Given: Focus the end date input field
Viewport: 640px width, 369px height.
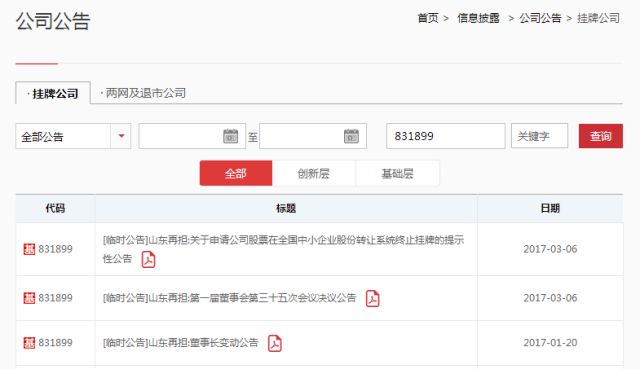Looking at the screenshot, I should pyautogui.click(x=313, y=136).
